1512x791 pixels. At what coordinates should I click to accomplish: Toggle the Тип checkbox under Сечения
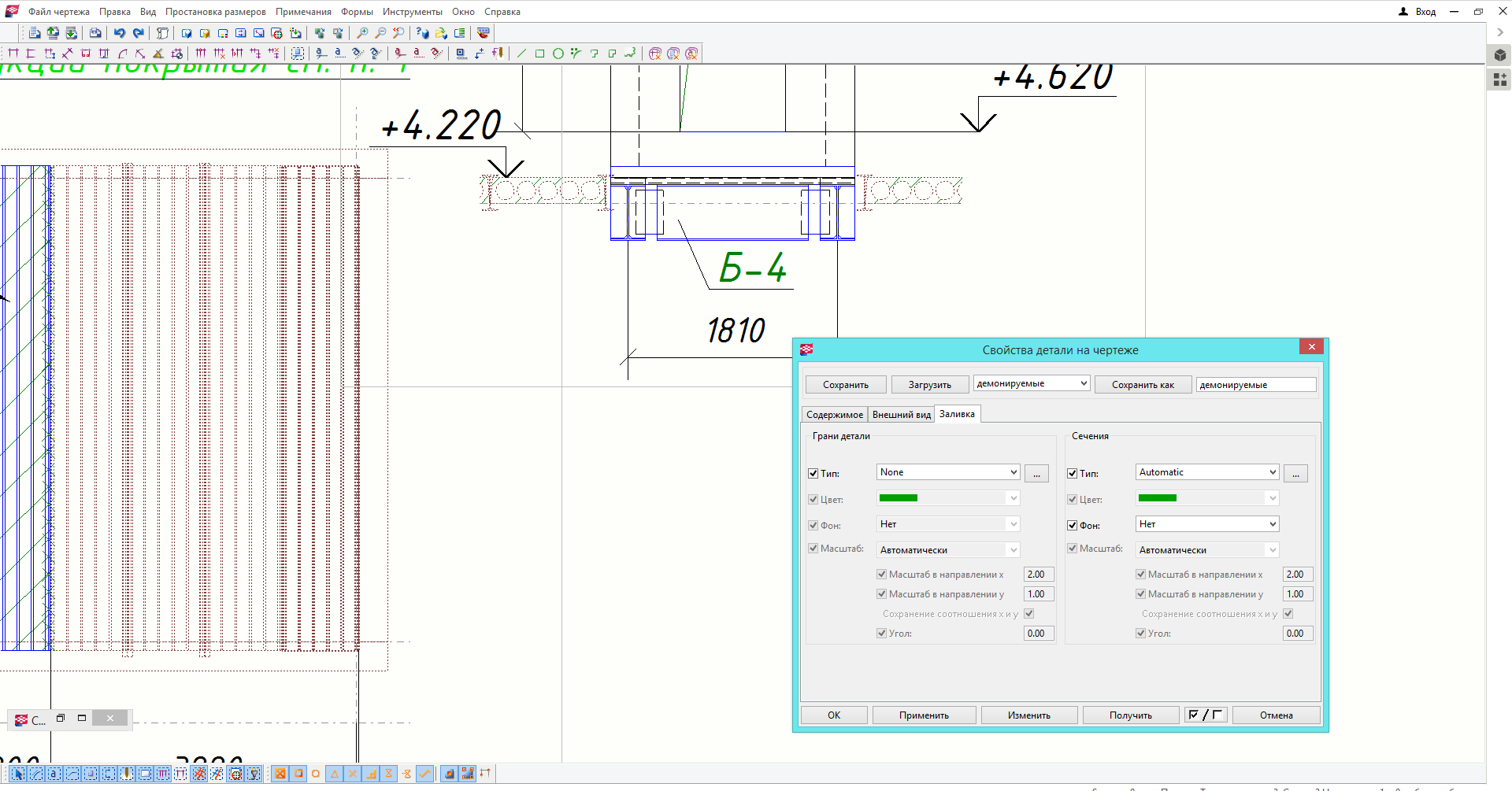click(x=1072, y=473)
